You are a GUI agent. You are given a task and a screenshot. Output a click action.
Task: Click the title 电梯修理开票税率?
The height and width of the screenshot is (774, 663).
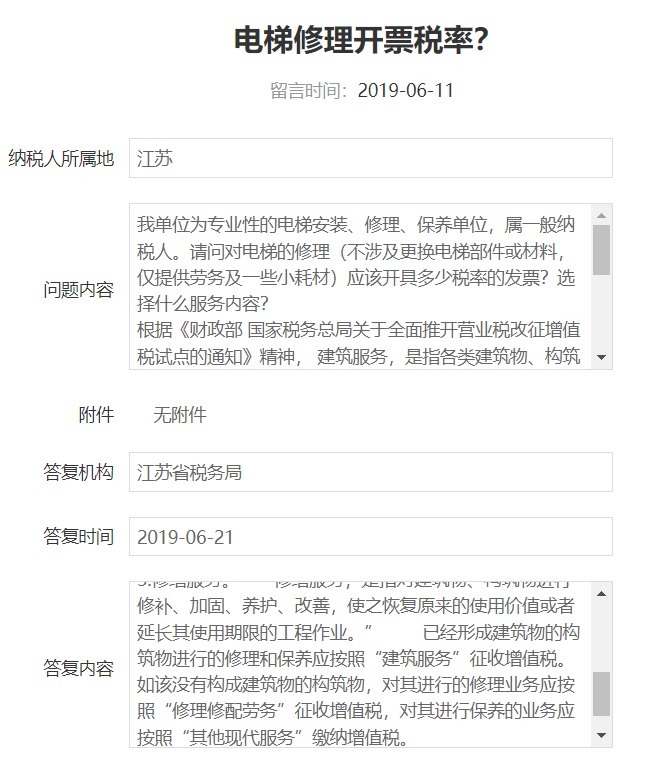361,39
